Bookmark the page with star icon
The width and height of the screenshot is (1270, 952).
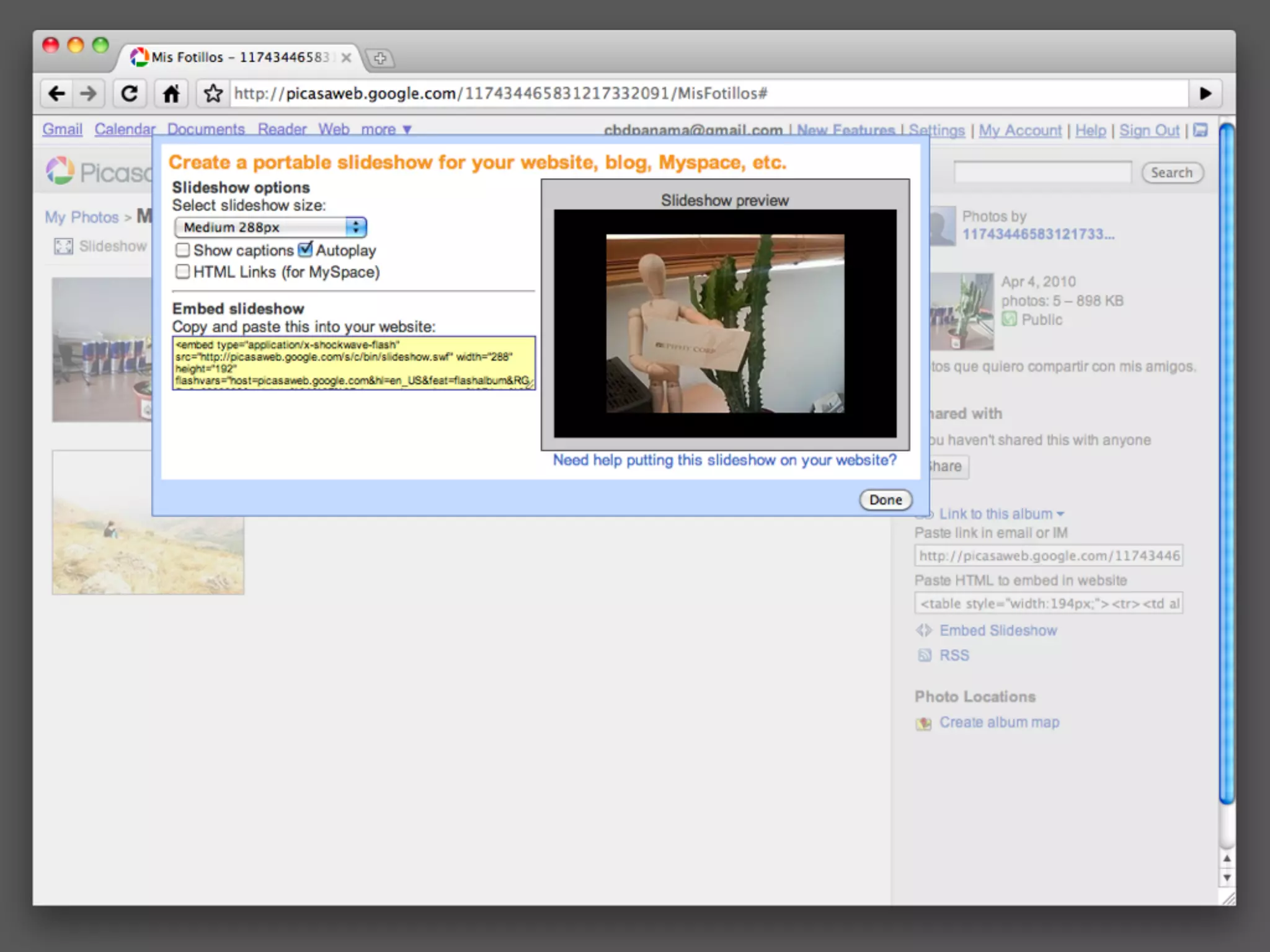click(x=213, y=94)
